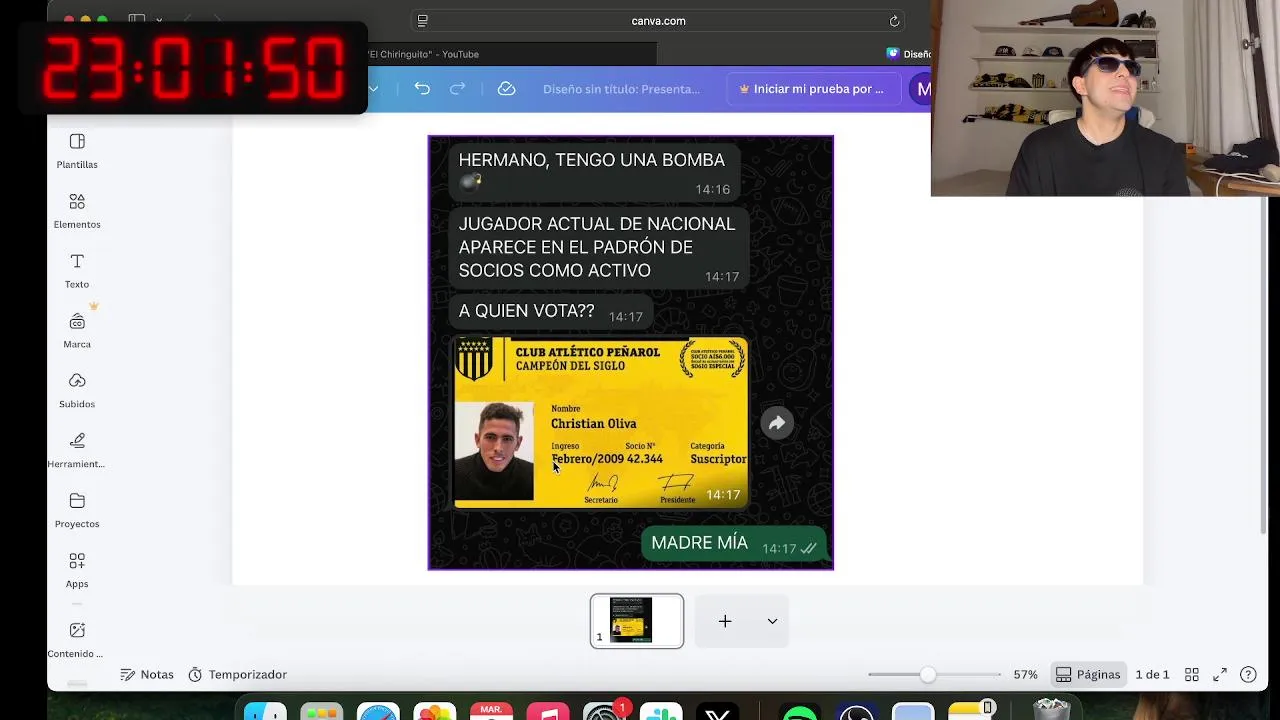This screenshot has height=720, width=1280.
Task: Add a new page with plus button
Action: click(x=725, y=621)
